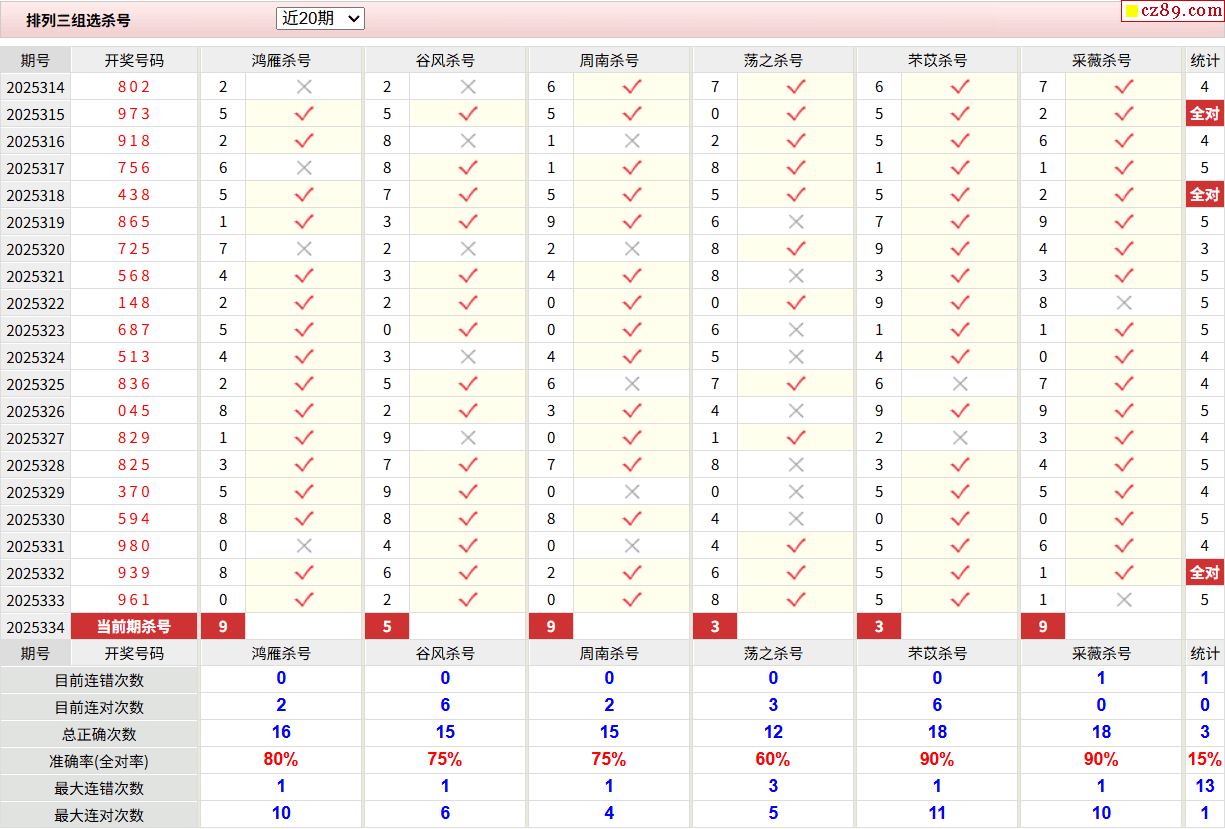This screenshot has height=829, width=1225.
Task: Click the 全对 badge in row 2025315
Action: 1204,114
